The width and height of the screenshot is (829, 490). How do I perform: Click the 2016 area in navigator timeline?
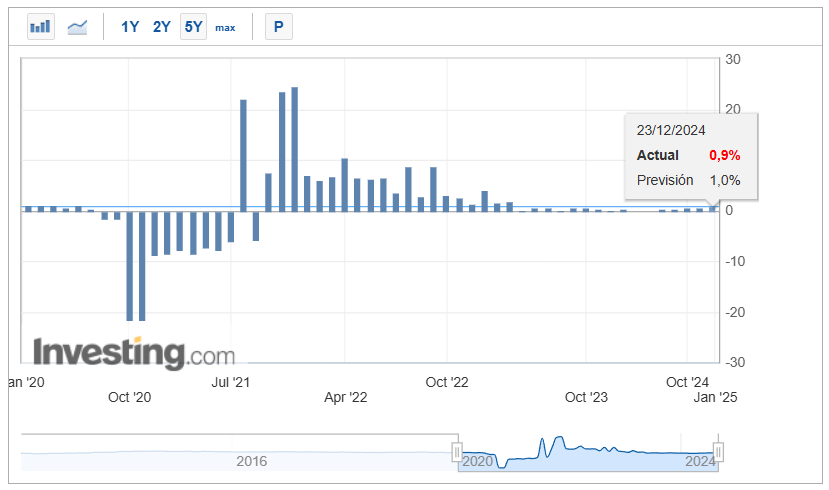point(251,461)
